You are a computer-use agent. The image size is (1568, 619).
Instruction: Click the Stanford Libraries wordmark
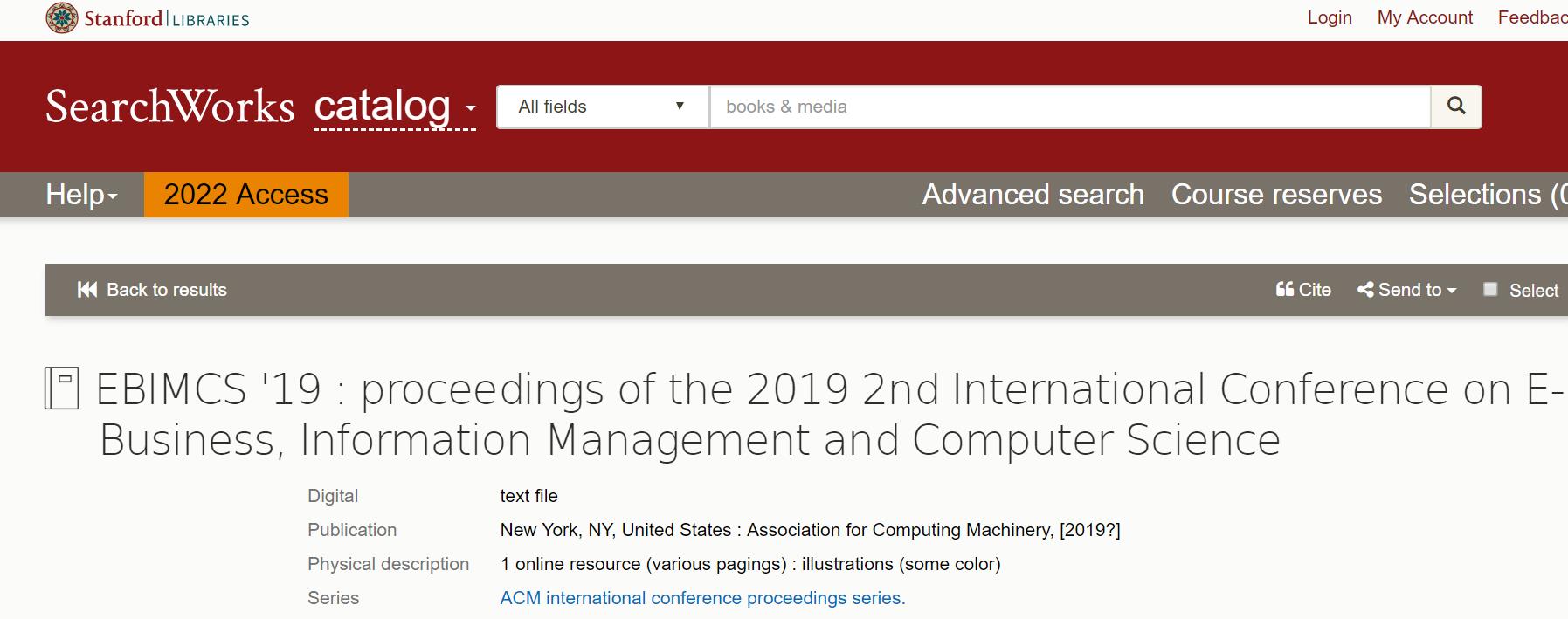pyautogui.click(x=166, y=17)
